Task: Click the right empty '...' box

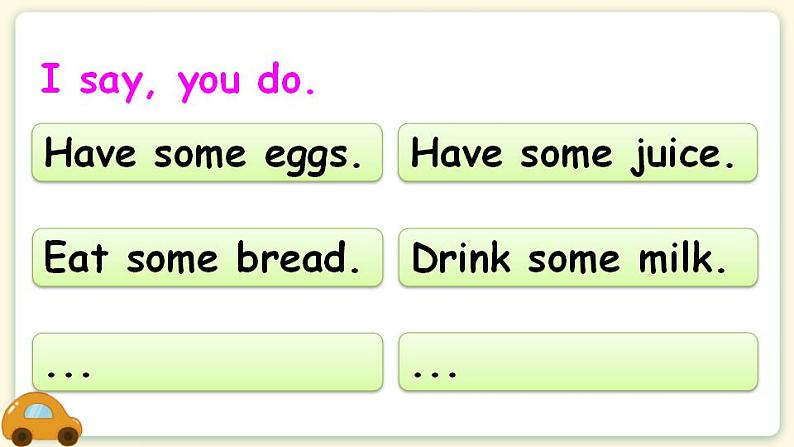Action: point(578,362)
